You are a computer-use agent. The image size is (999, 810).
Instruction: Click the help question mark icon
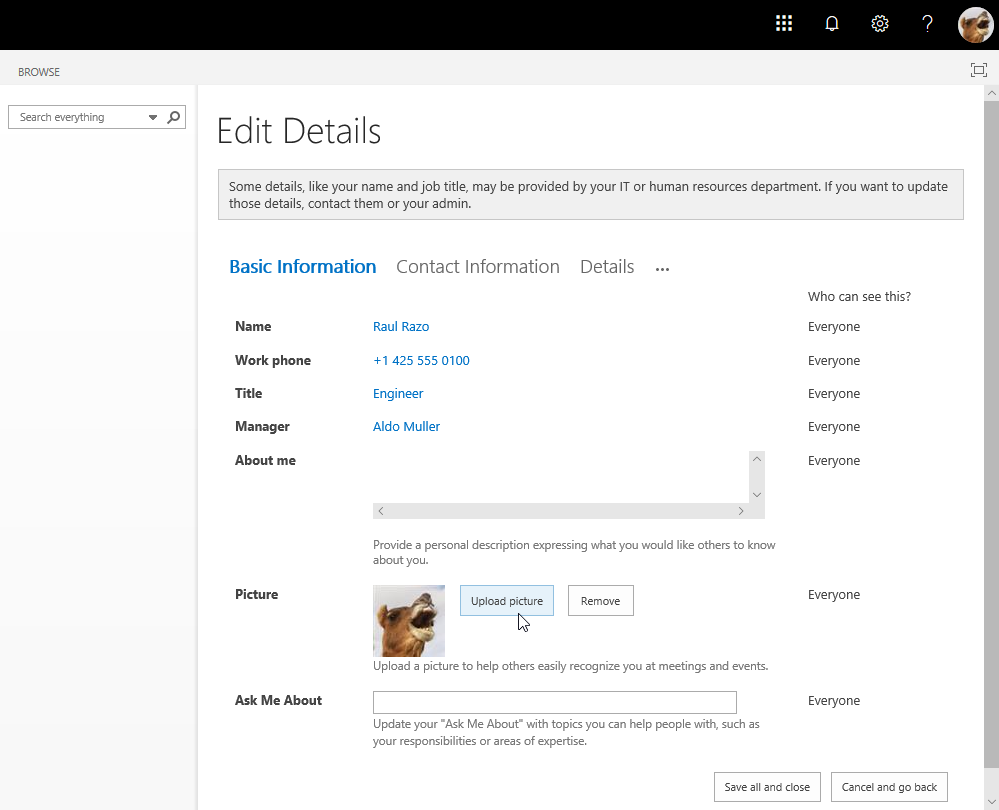click(x=928, y=24)
